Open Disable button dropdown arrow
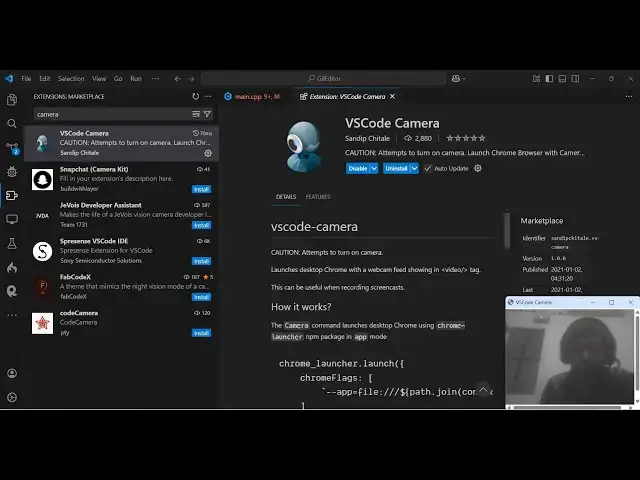Screen dimensions: 640x480 tap(374, 168)
